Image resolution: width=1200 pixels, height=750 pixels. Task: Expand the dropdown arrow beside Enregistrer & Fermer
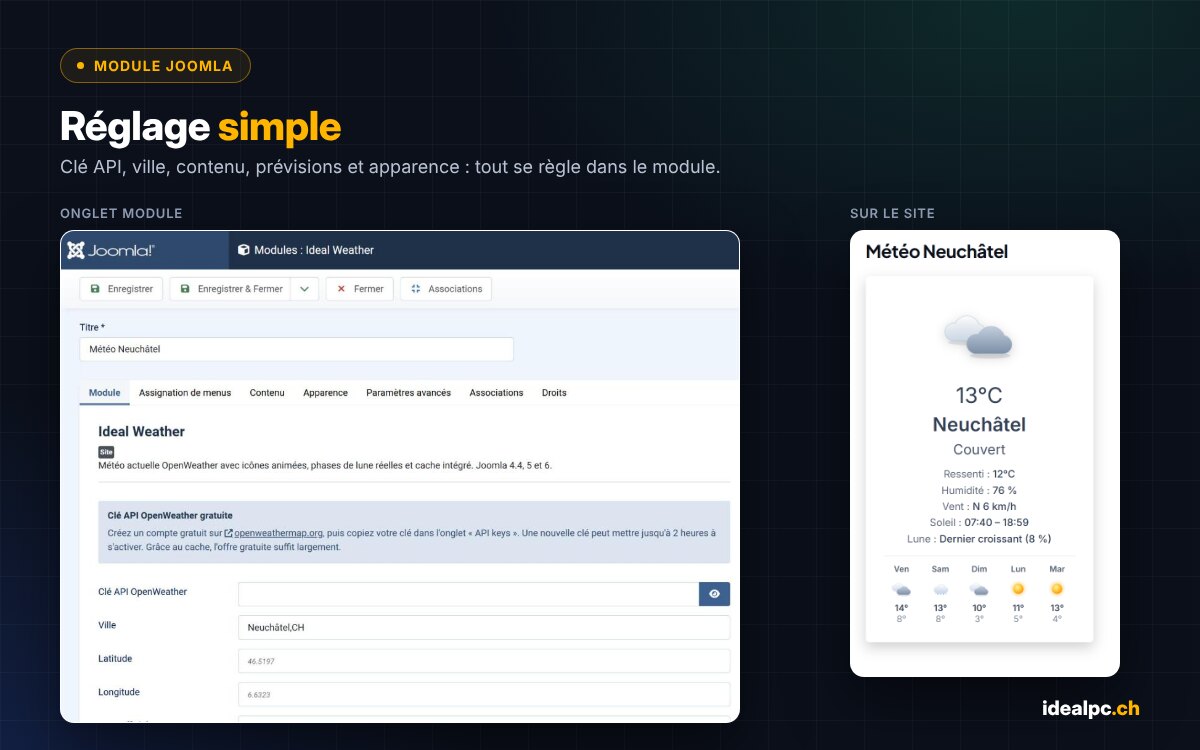305,289
